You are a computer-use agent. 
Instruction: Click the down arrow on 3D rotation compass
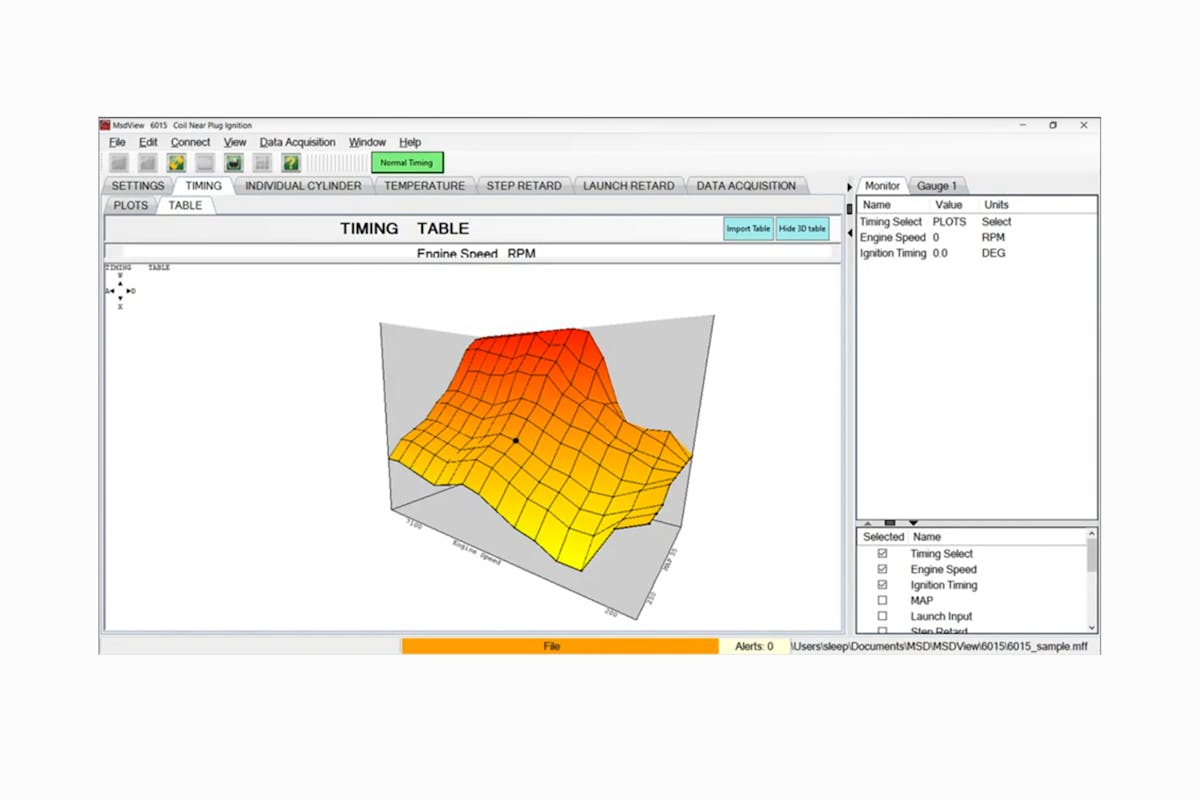120,299
